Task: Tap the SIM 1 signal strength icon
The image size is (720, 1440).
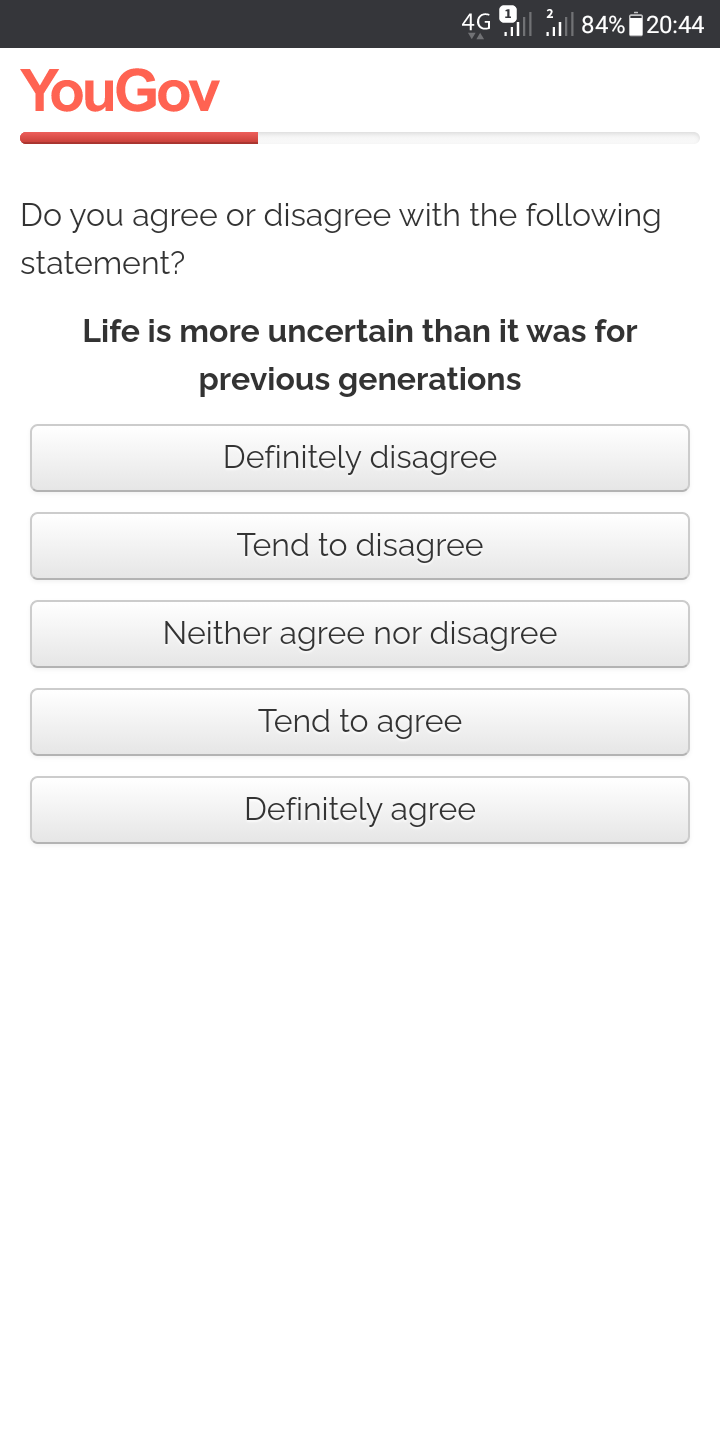Action: click(x=516, y=23)
